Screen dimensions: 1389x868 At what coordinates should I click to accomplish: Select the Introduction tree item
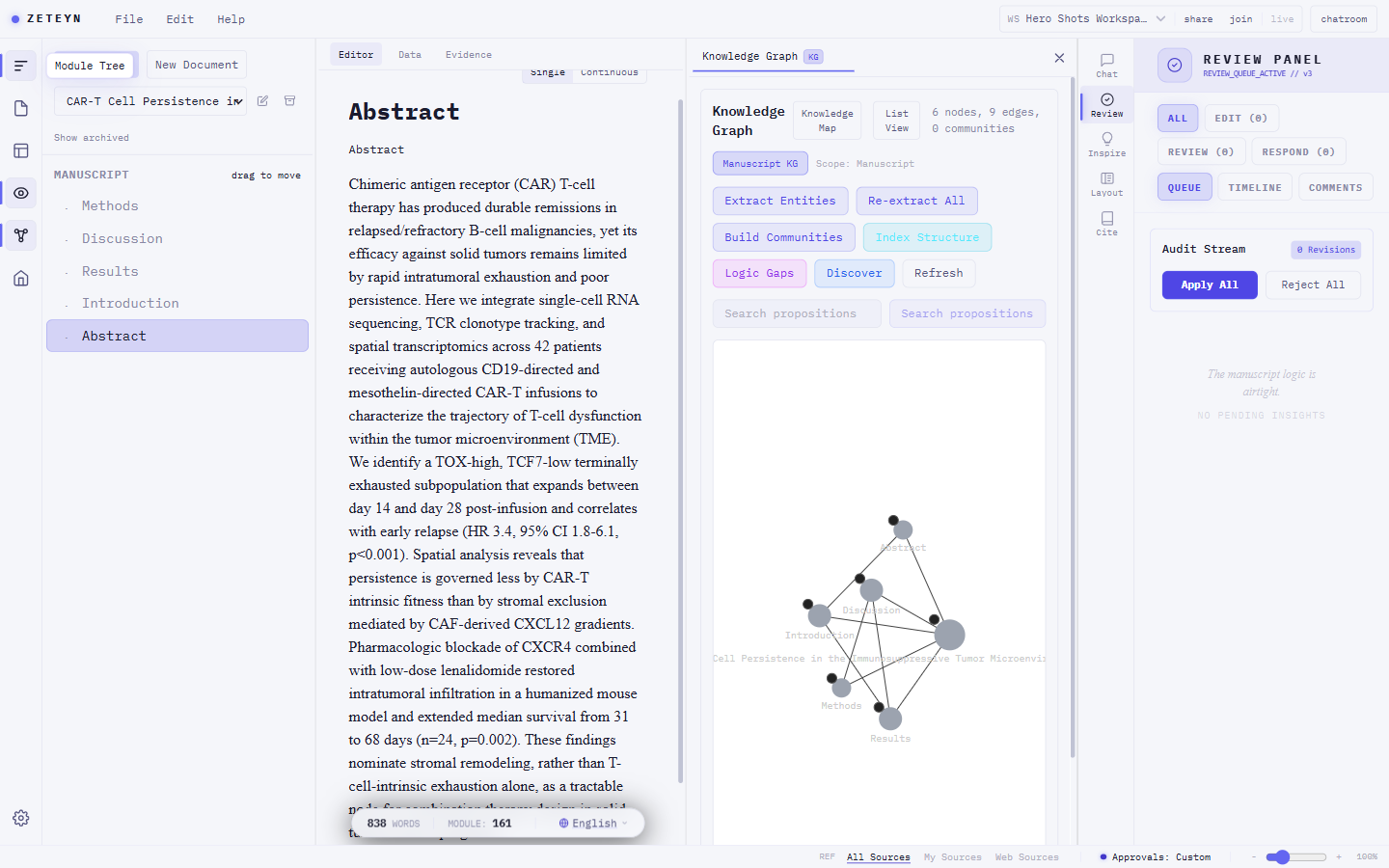point(177,304)
